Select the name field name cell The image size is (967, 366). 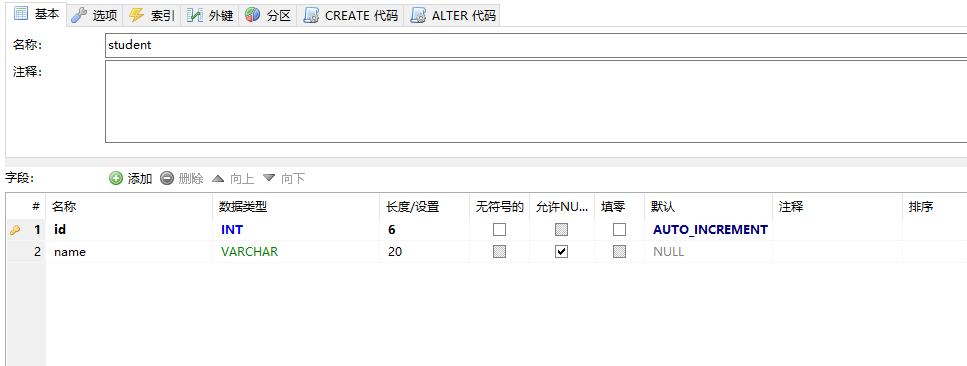click(130, 252)
